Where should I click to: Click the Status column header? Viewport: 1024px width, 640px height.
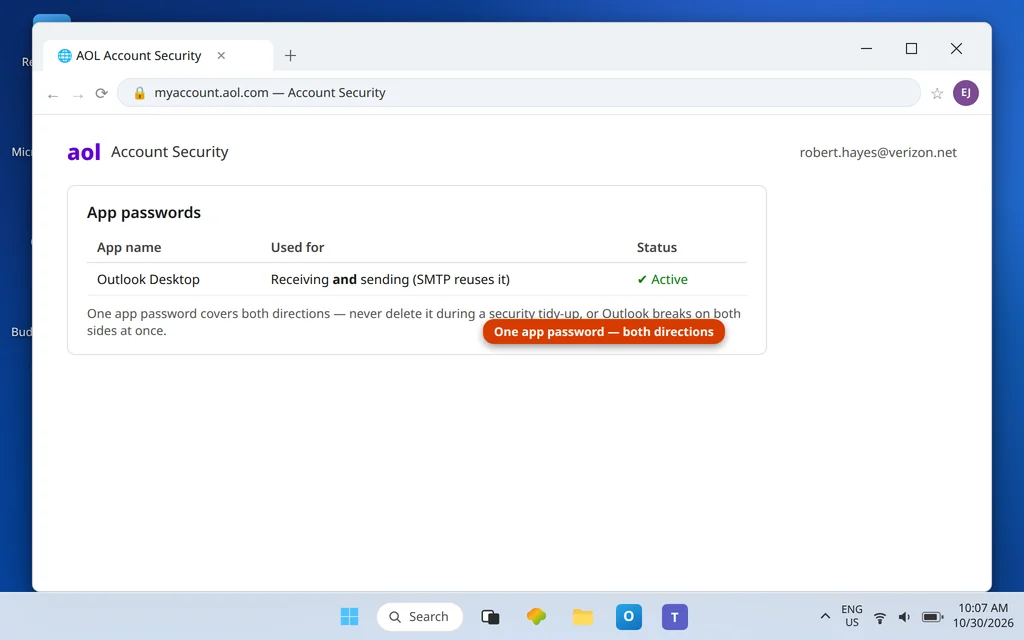click(656, 248)
